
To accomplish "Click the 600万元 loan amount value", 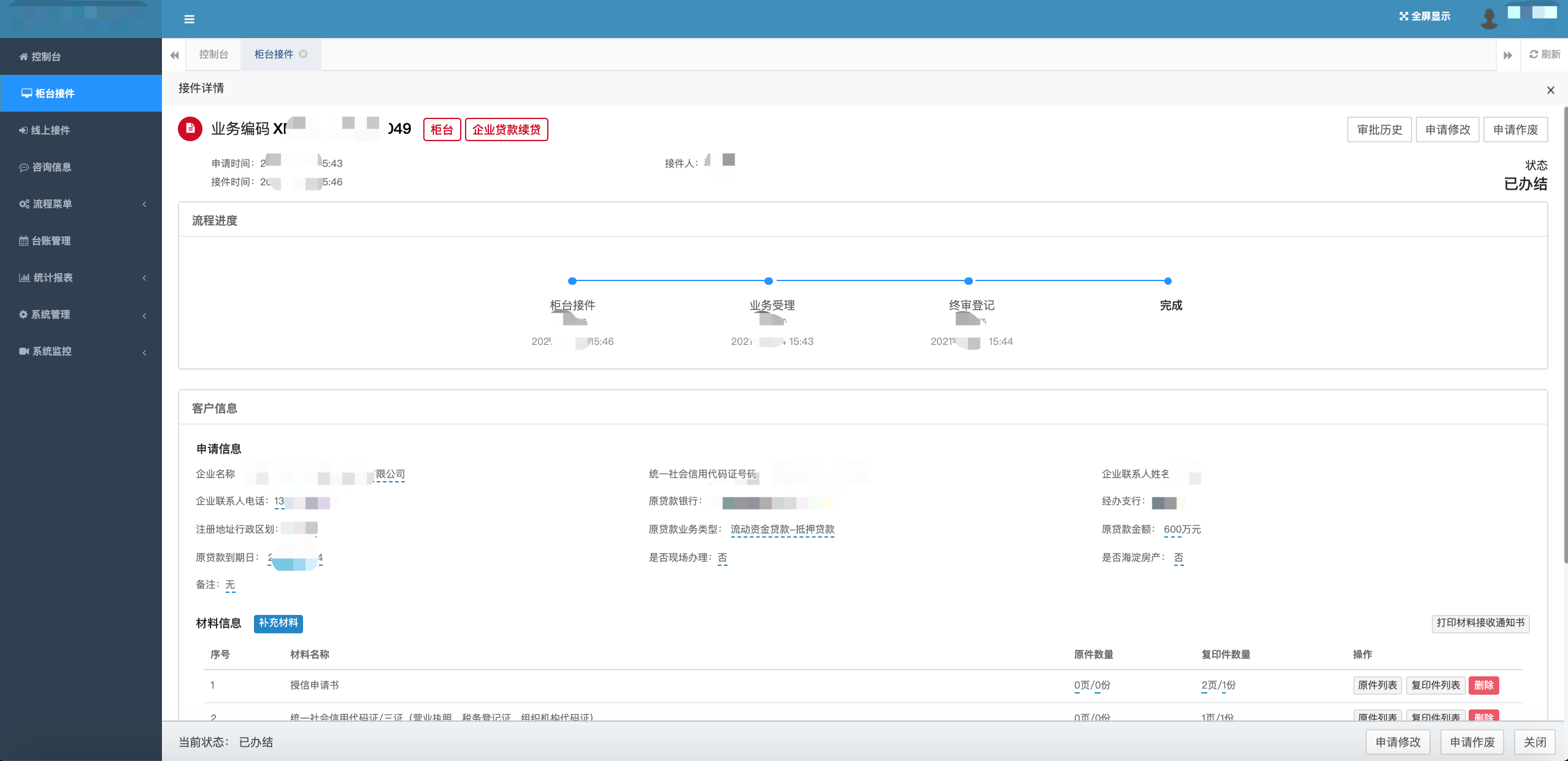I will tap(1182, 530).
